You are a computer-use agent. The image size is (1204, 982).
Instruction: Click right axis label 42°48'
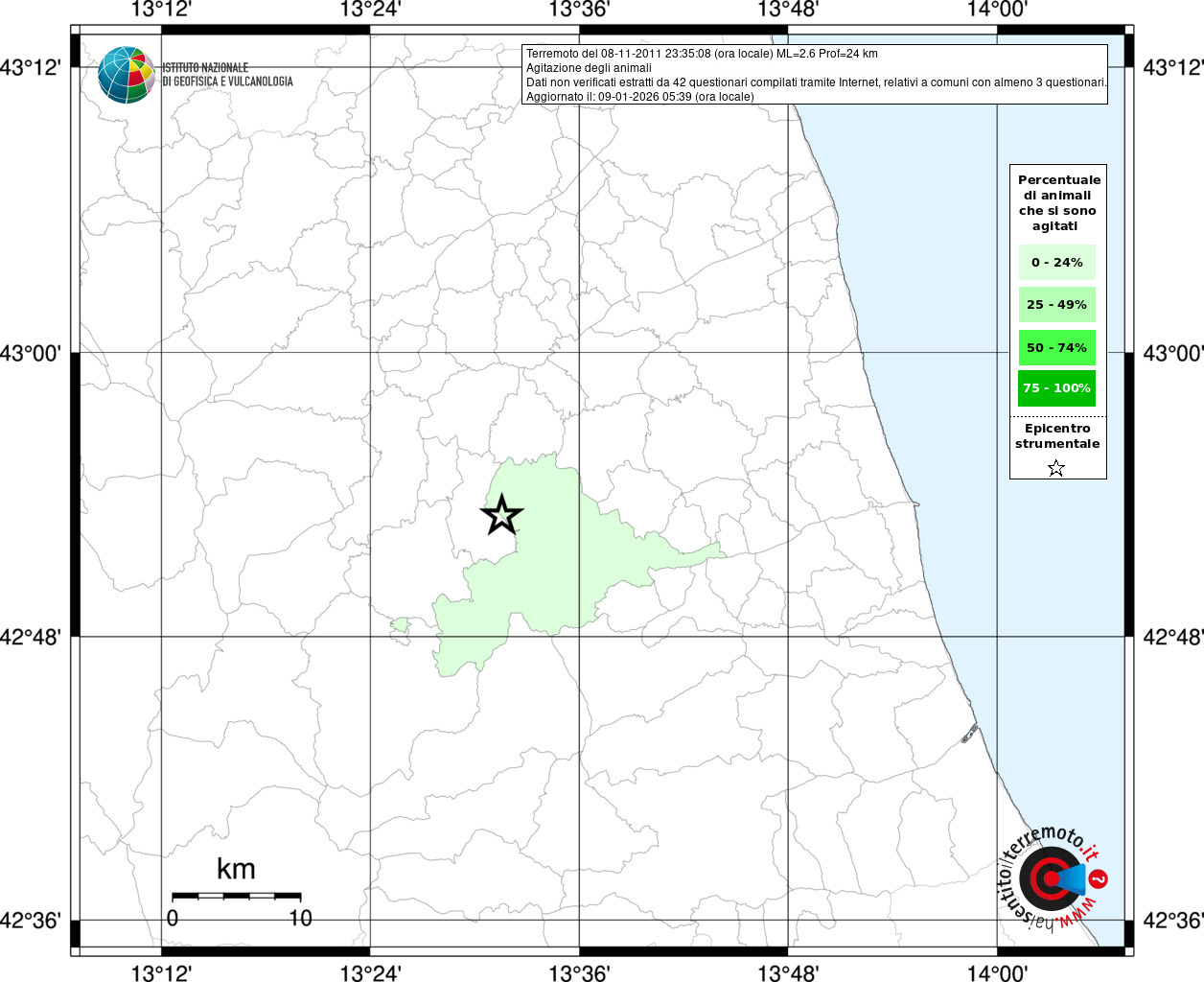pyautogui.click(x=1173, y=637)
